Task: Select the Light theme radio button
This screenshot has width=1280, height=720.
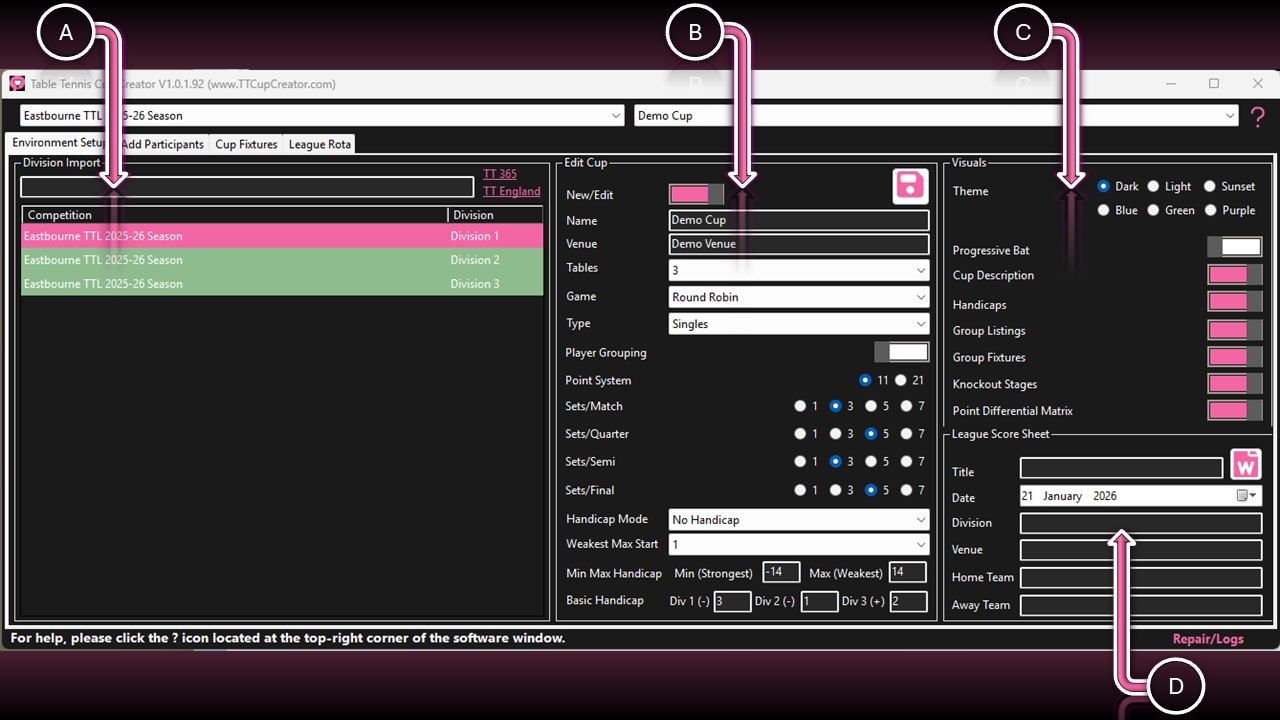Action: 1153,186
